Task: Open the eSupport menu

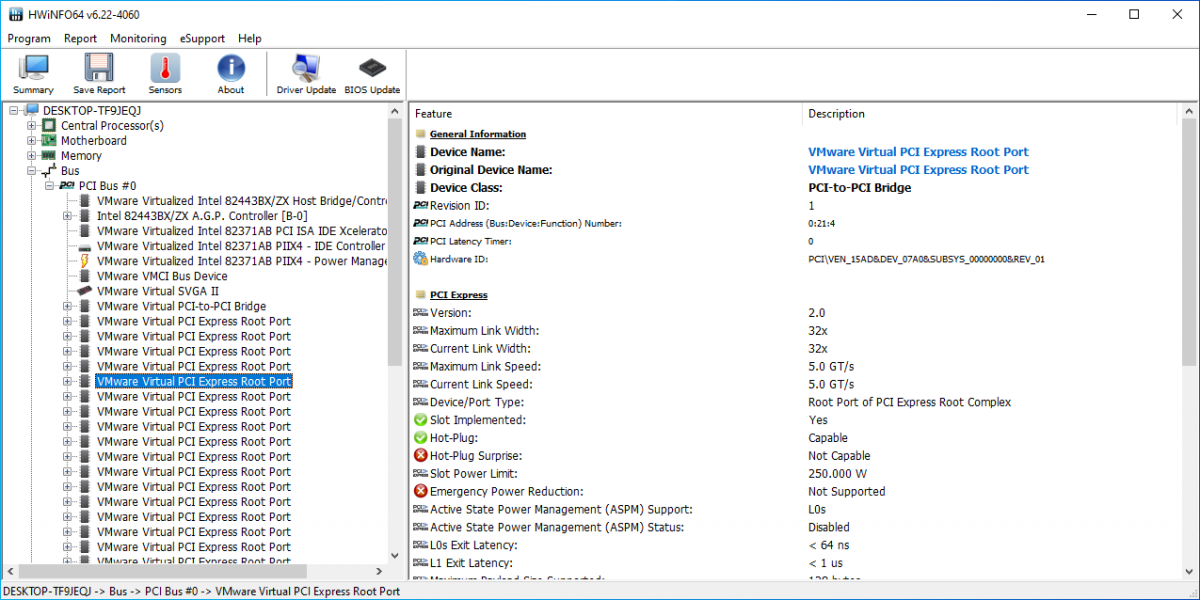Action: (202, 38)
